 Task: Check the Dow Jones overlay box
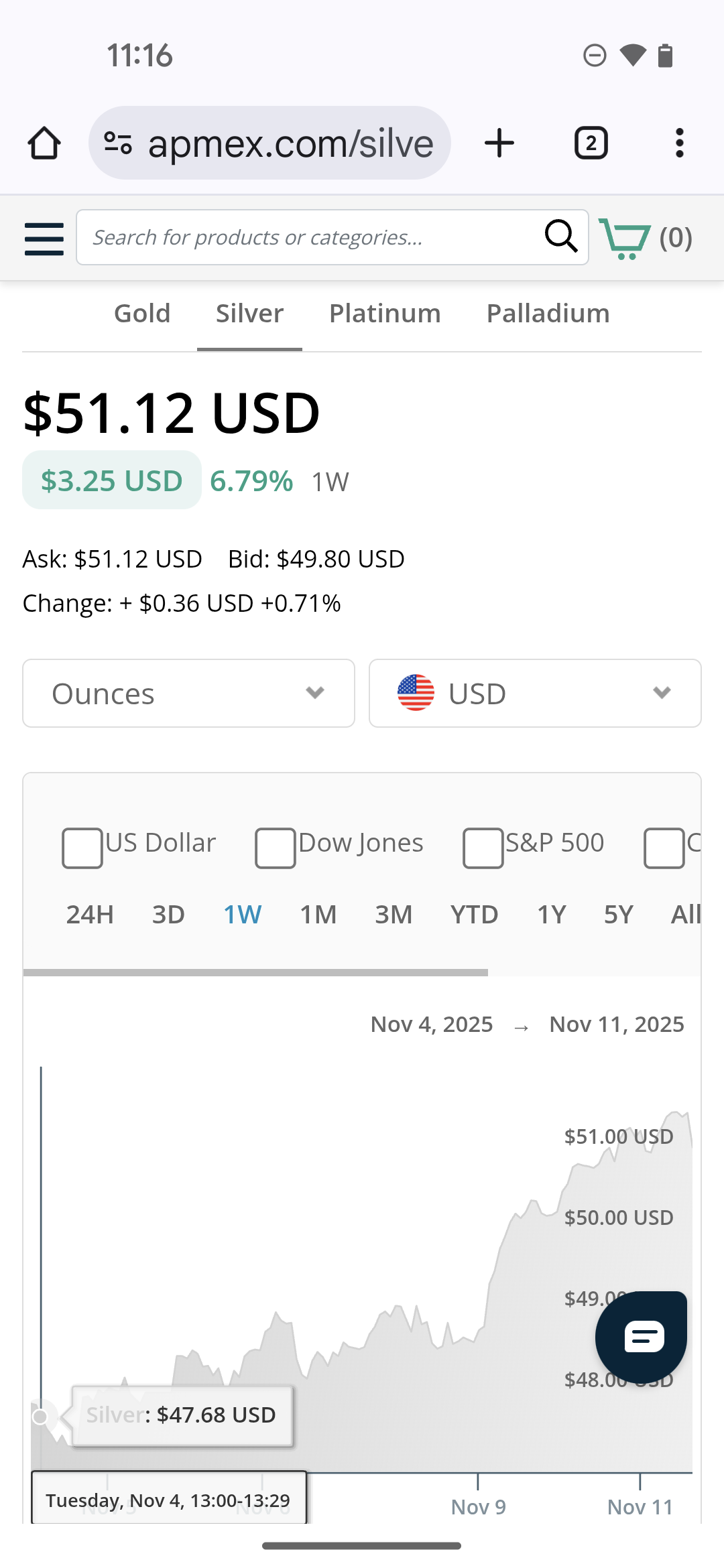[275, 848]
